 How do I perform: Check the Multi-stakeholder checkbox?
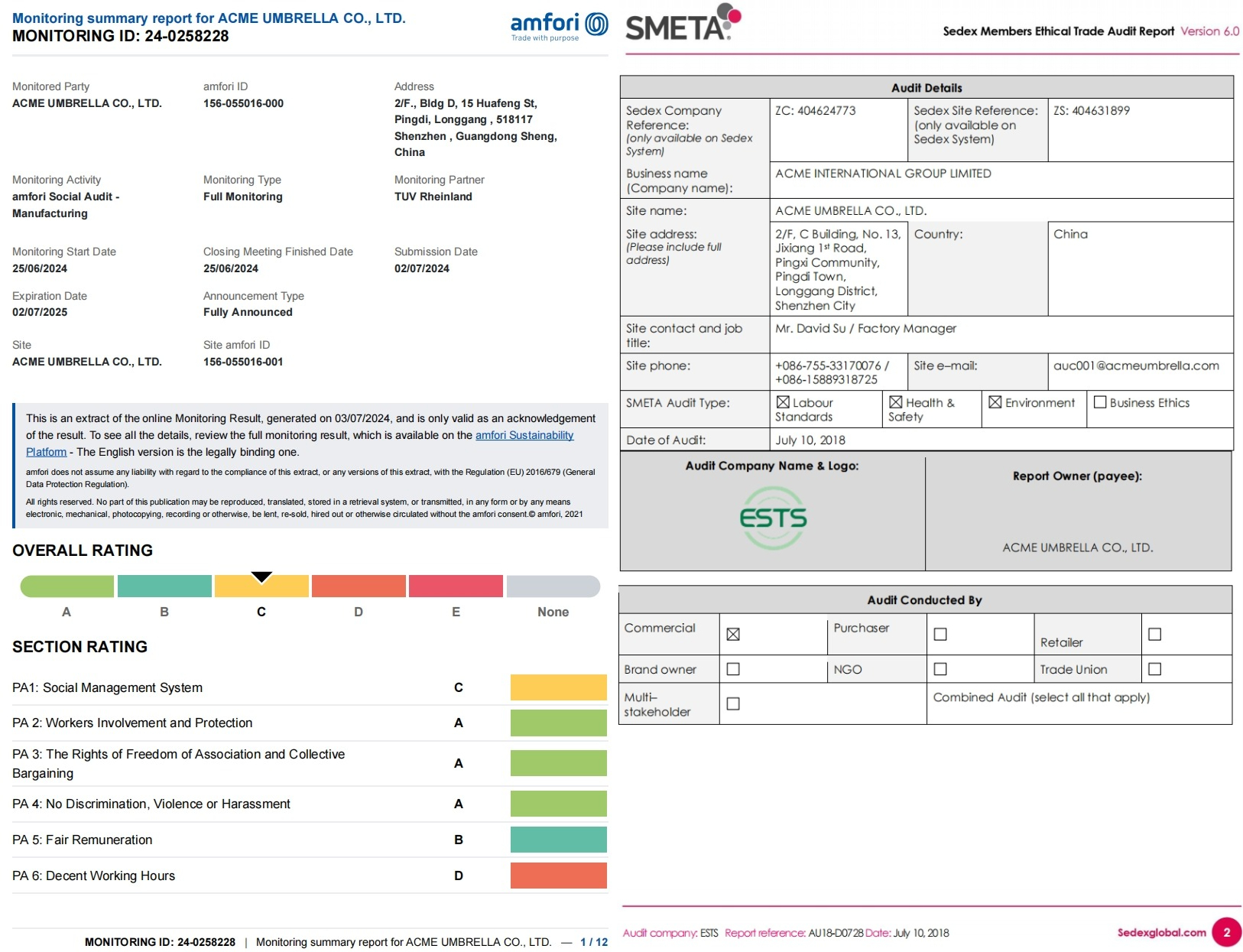click(733, 703)
